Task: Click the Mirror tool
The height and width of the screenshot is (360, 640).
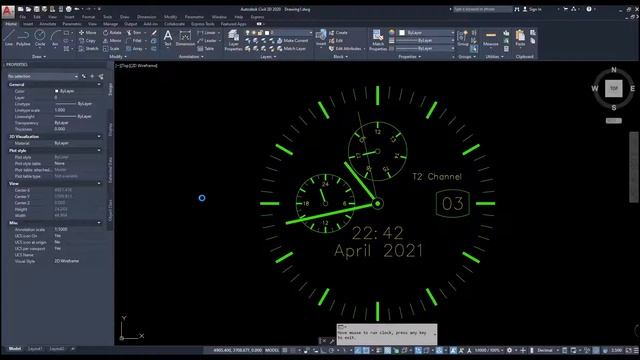Action: click(112, 41)
